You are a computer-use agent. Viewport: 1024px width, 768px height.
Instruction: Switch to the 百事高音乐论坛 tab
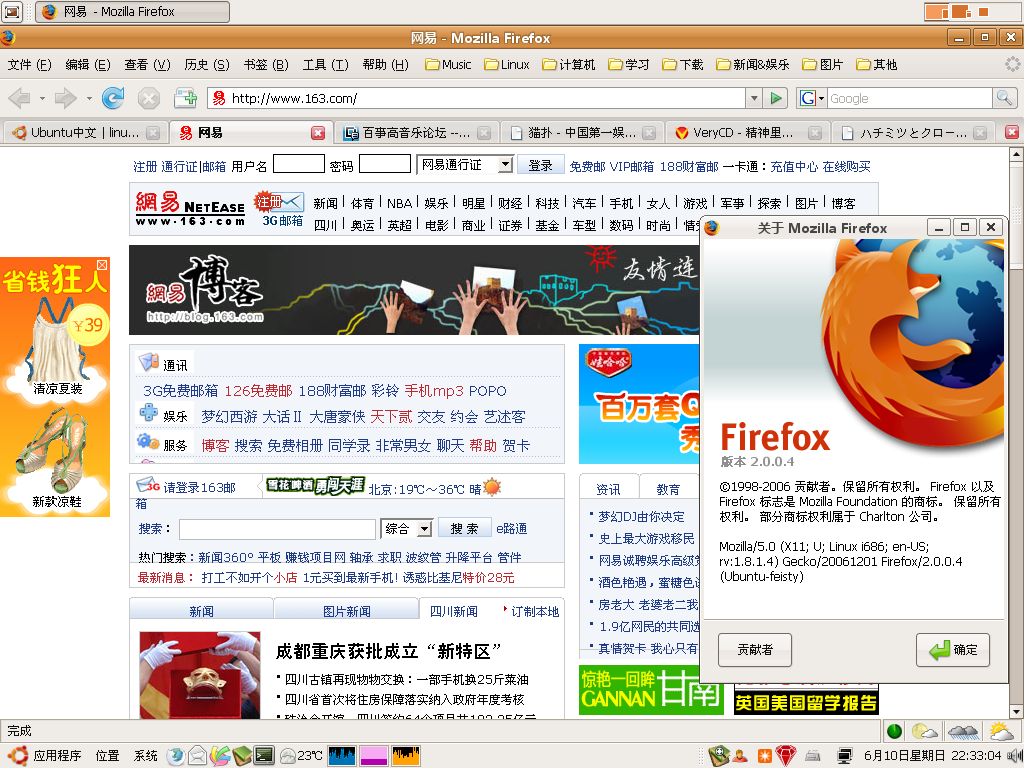tap(417, 133)
